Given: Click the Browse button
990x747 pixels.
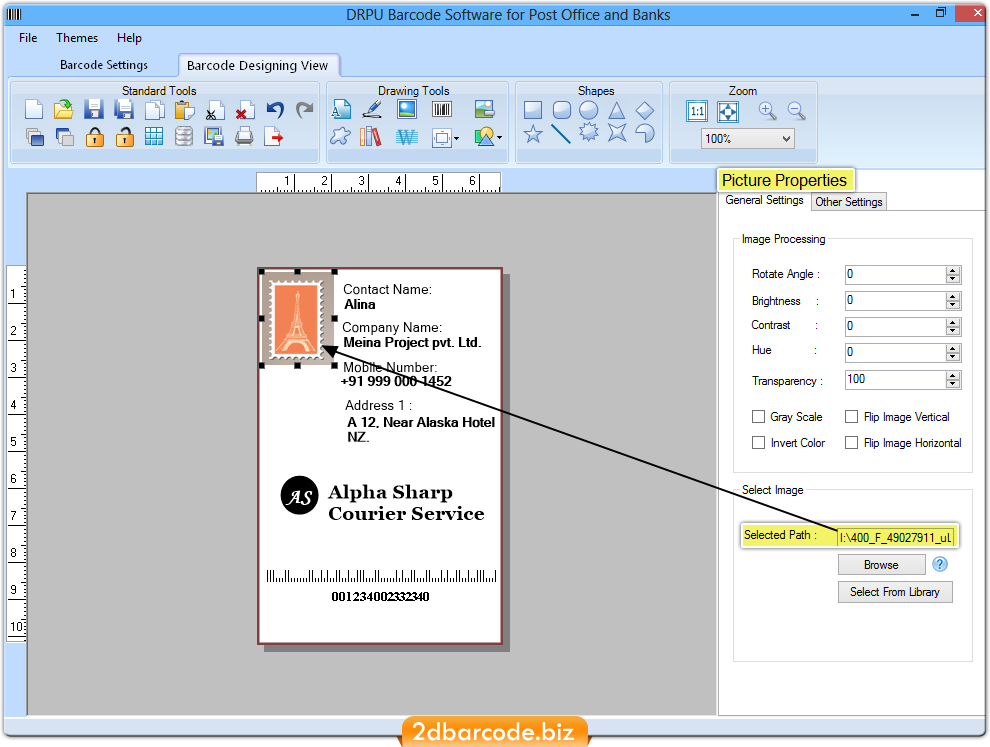Looking at the screenshot, I should point(881,565).
